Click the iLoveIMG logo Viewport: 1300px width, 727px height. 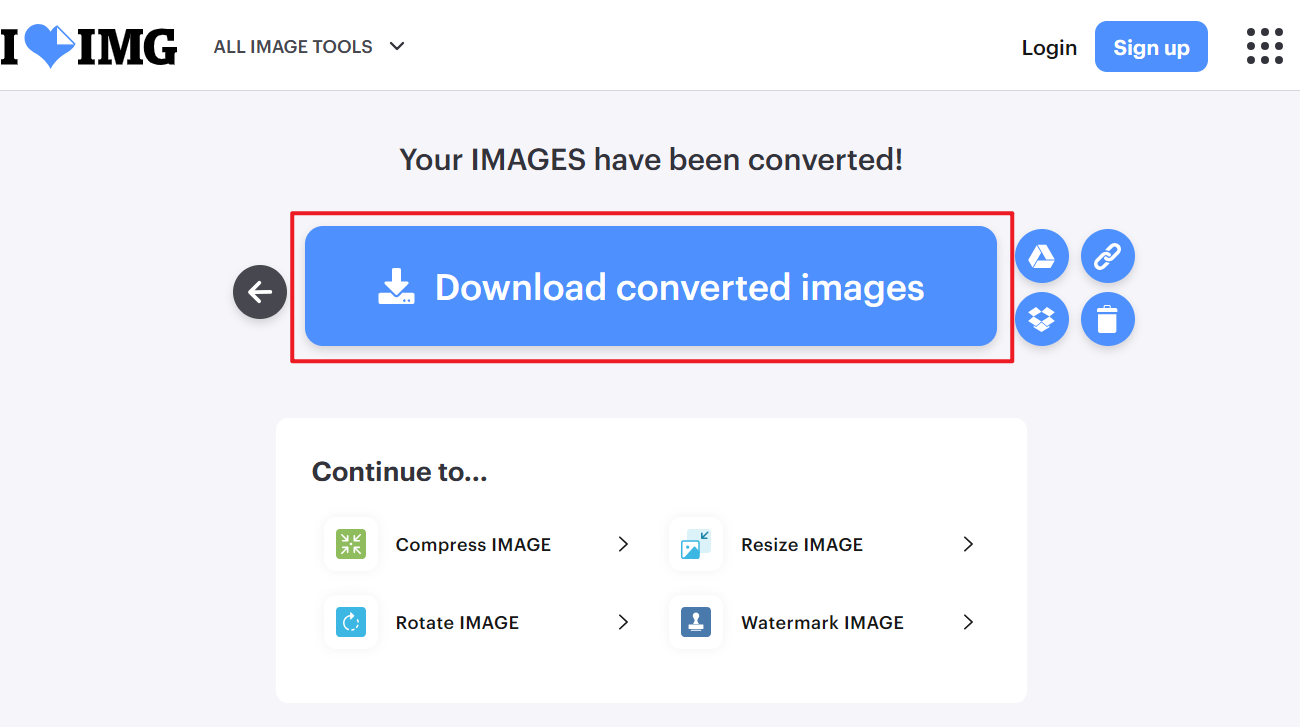[89, 46]
